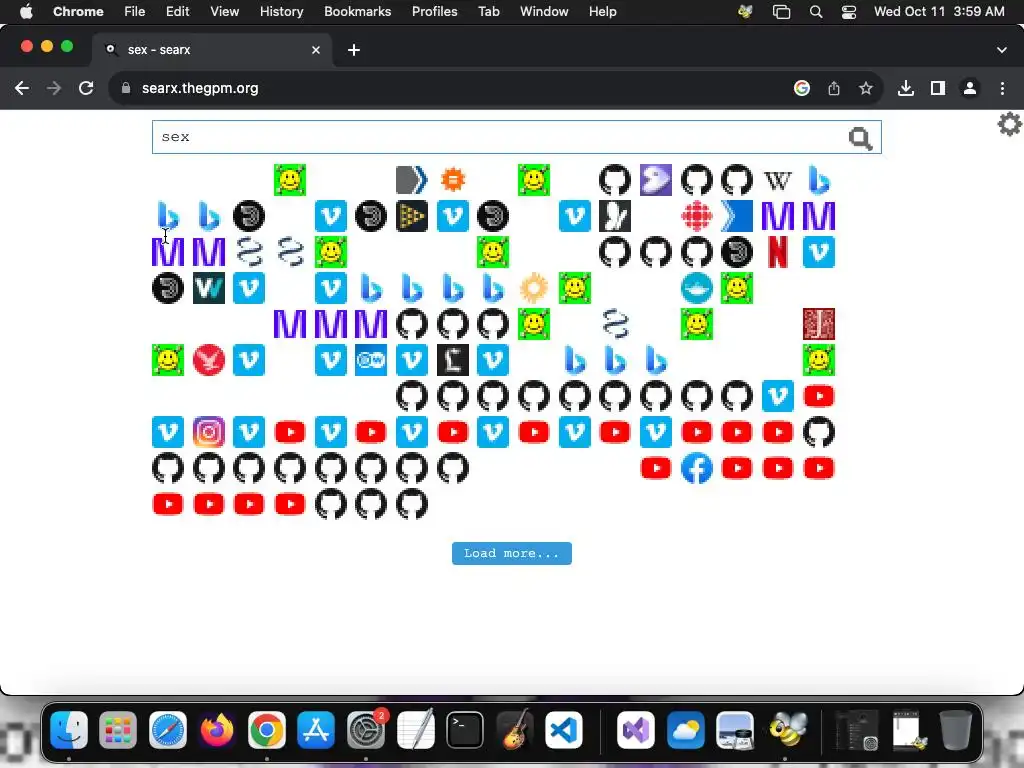Open the red circle bird favicon result
This screenshot has height=768, width=1024.
click(209, 360)
